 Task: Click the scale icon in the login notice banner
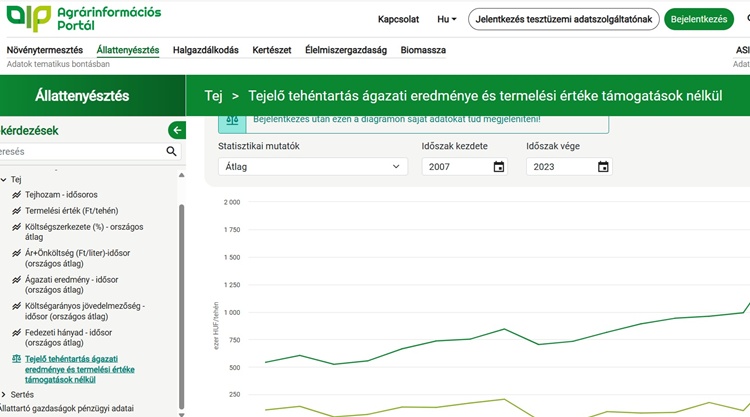click(x=233, y=120)
